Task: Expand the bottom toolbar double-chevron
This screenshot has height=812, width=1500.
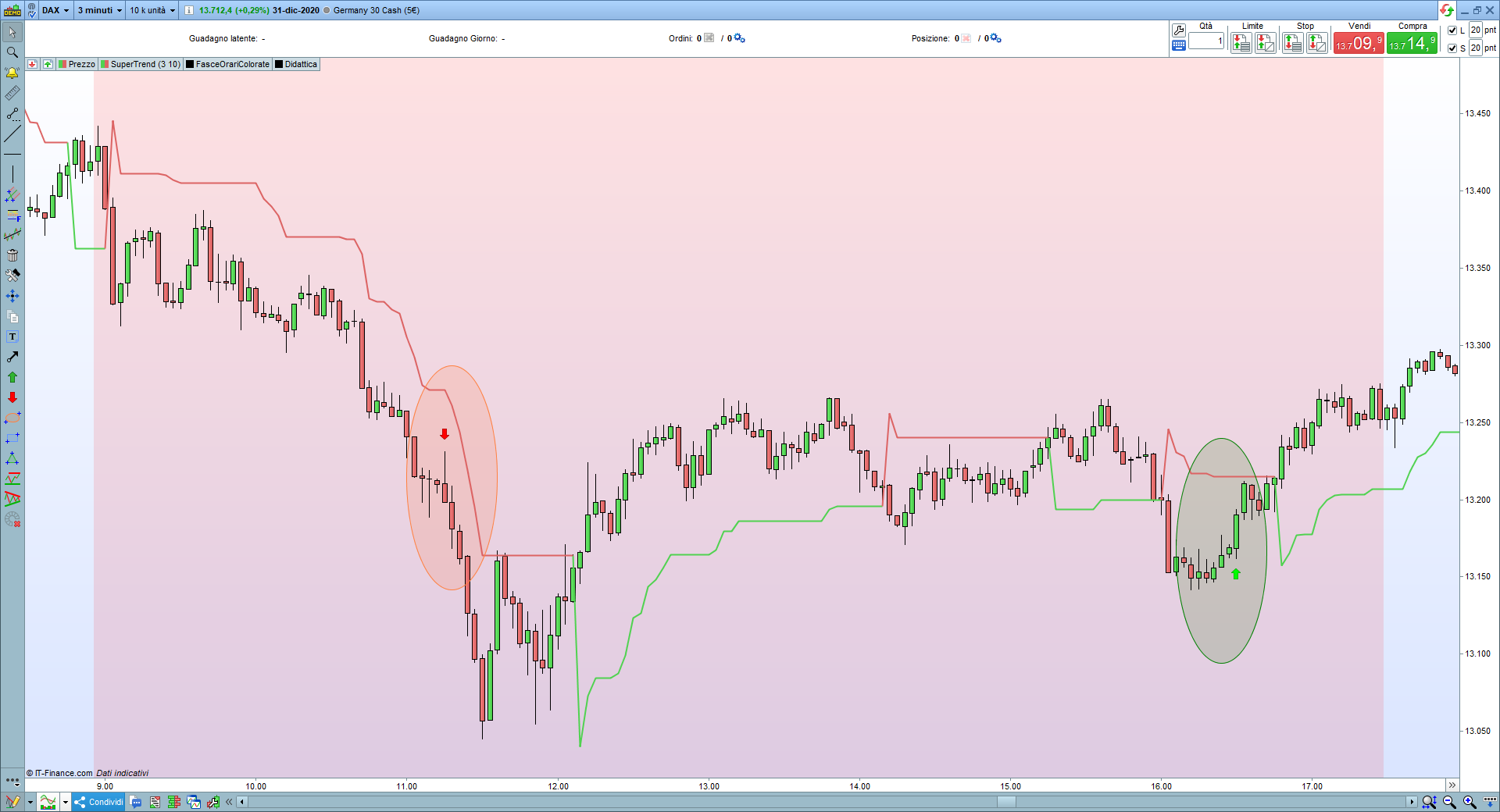Action: click(x=229, y=802)
